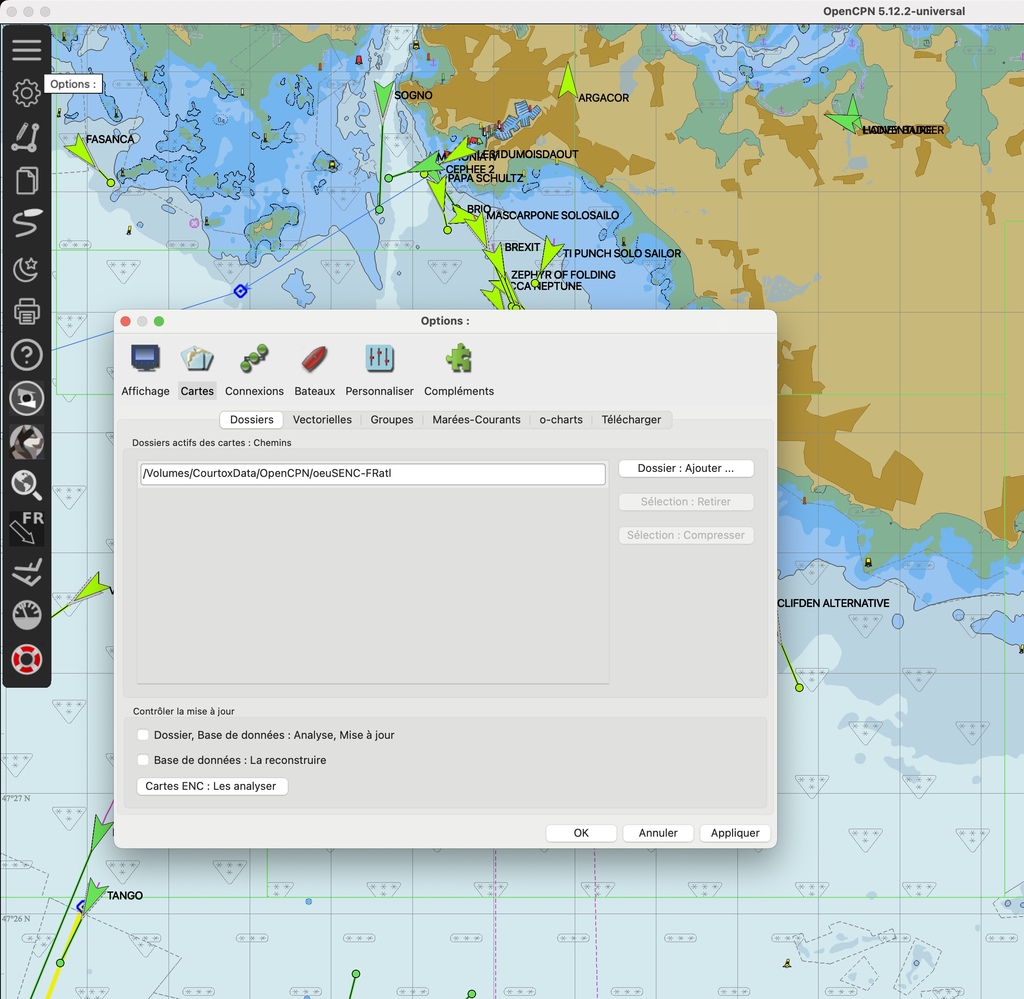Click the track recording icon

point(27,224)
